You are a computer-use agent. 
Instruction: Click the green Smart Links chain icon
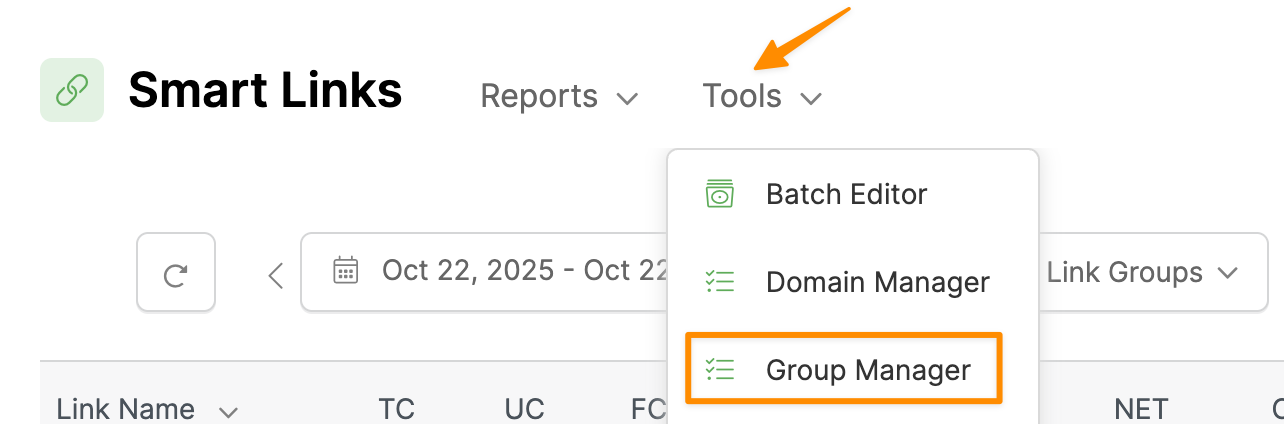point(71,91)
